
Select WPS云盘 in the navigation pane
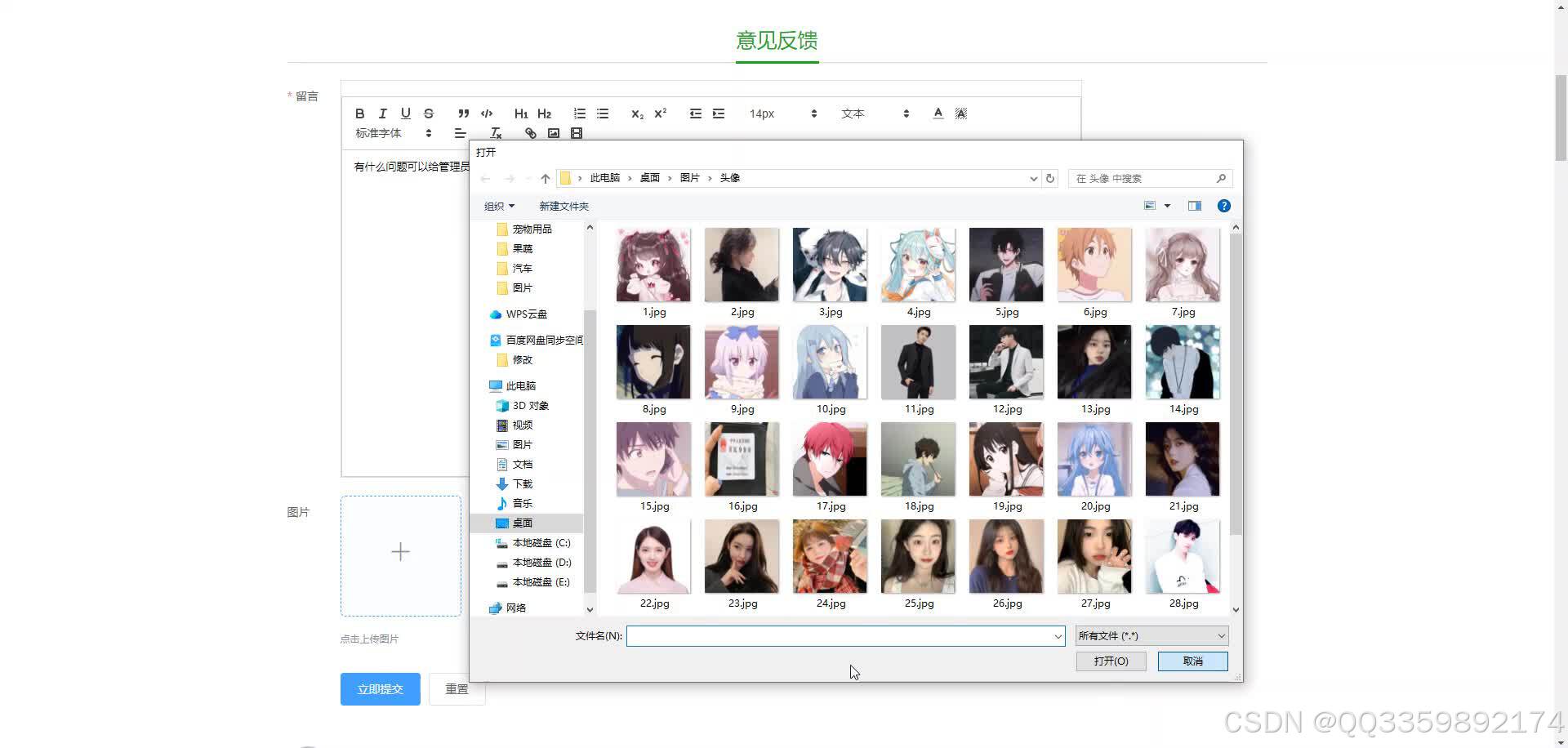(x=526, y=314)
